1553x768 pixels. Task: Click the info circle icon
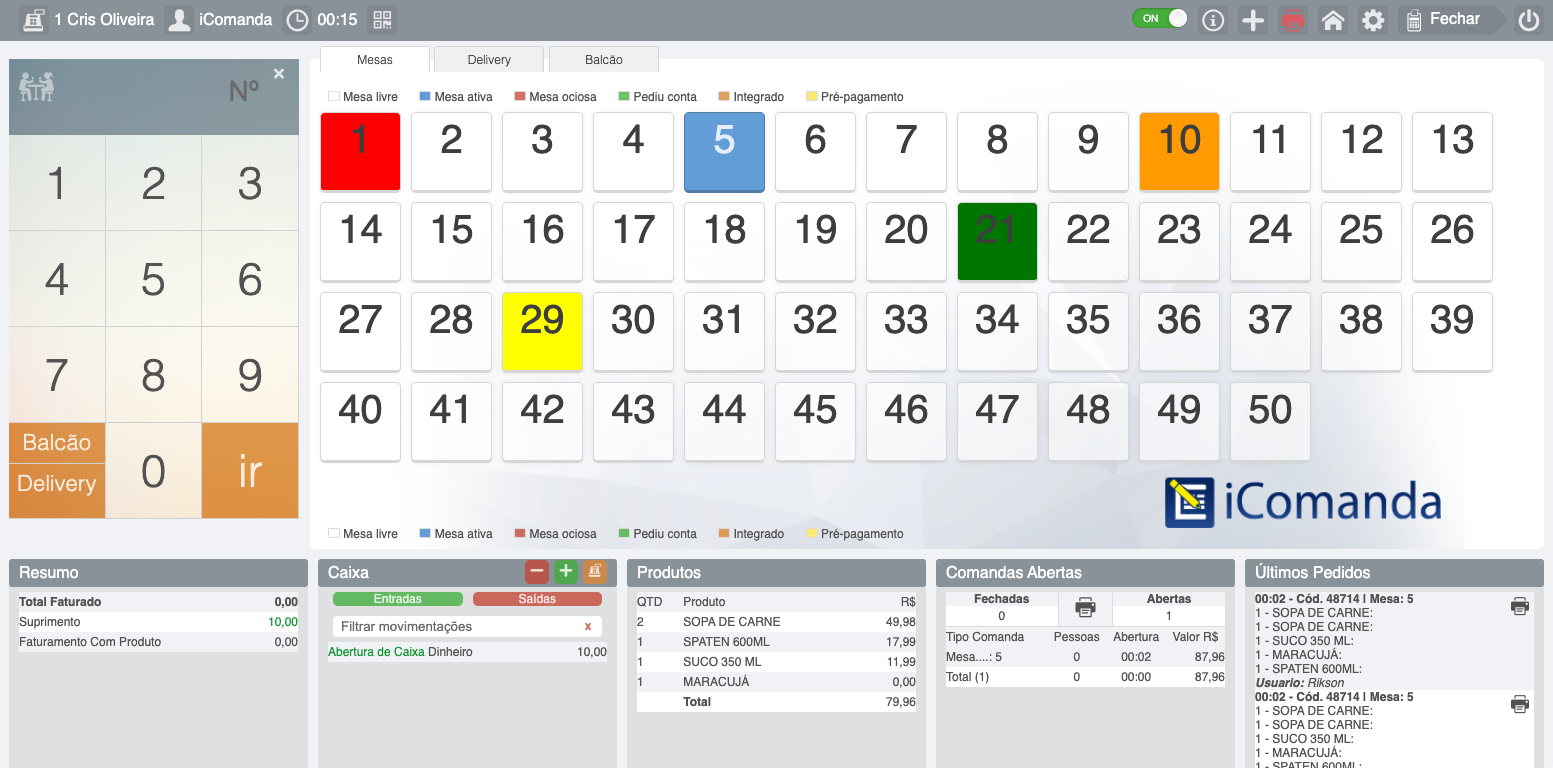click(1213, 20)
